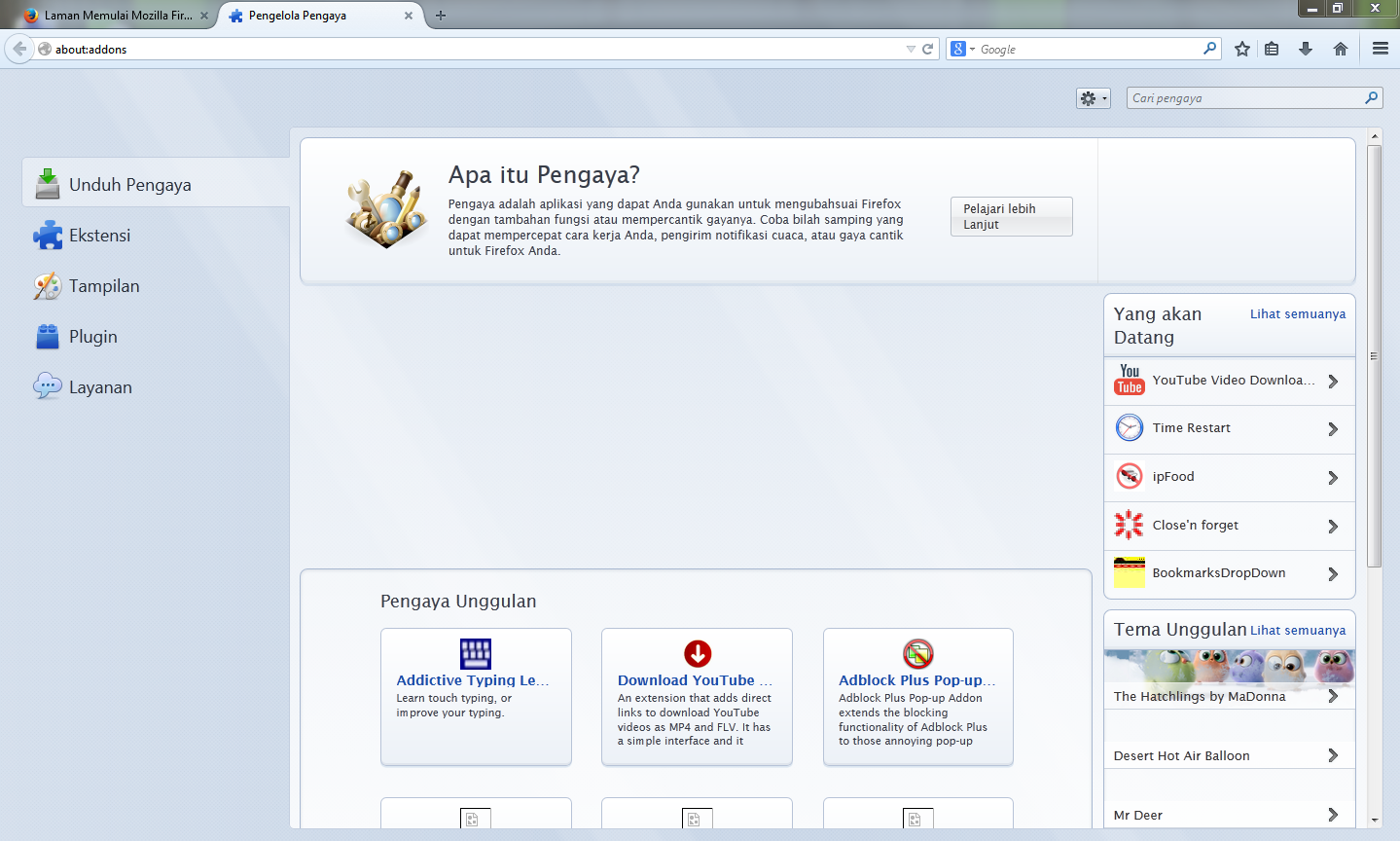Click the vertical scrollbar thumb
The image size is (1400, 841).
pos(1374,356)
